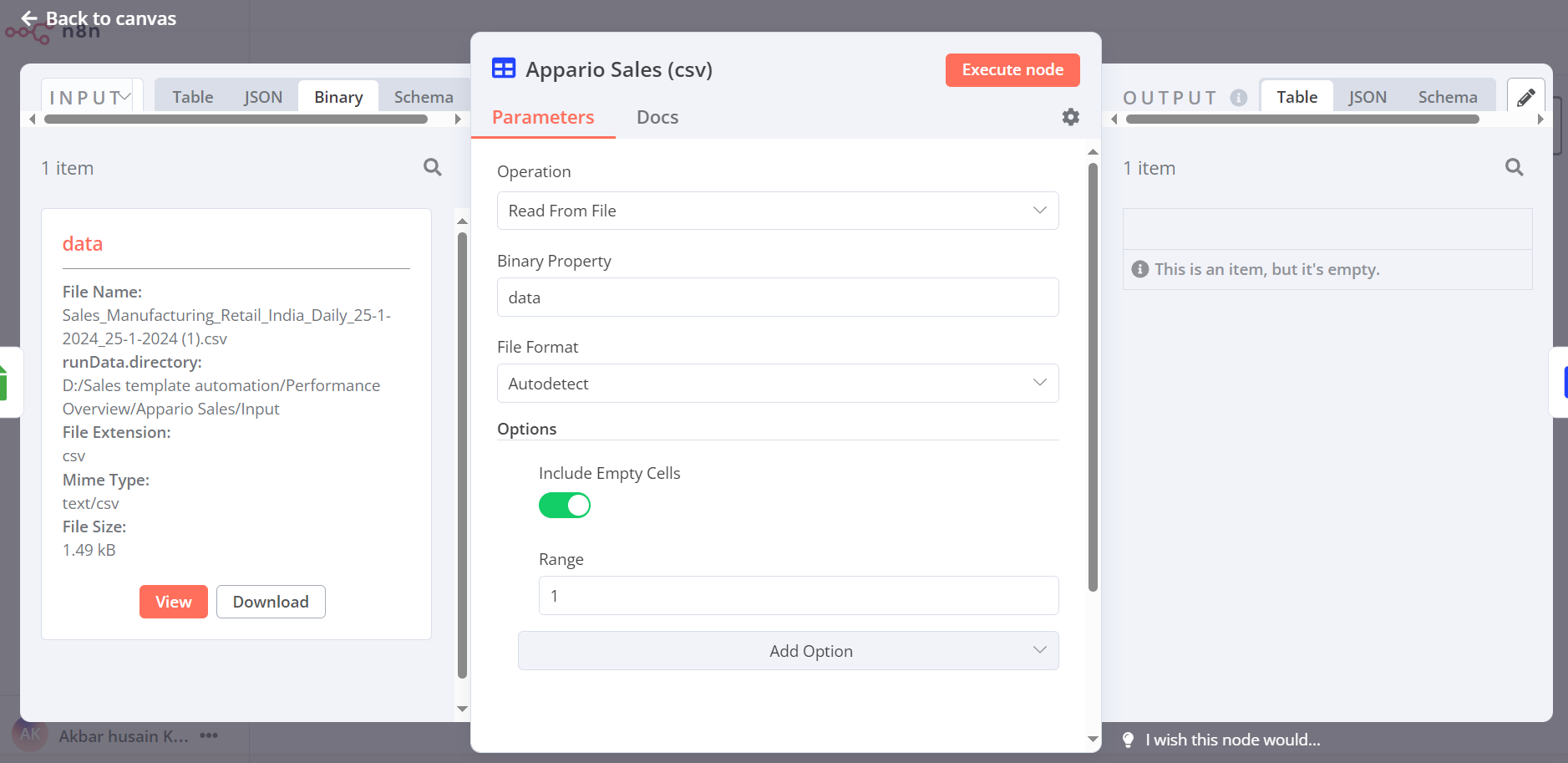Click output tabs scroll left arrow

pyautogui.click(x=1114, y=120)
